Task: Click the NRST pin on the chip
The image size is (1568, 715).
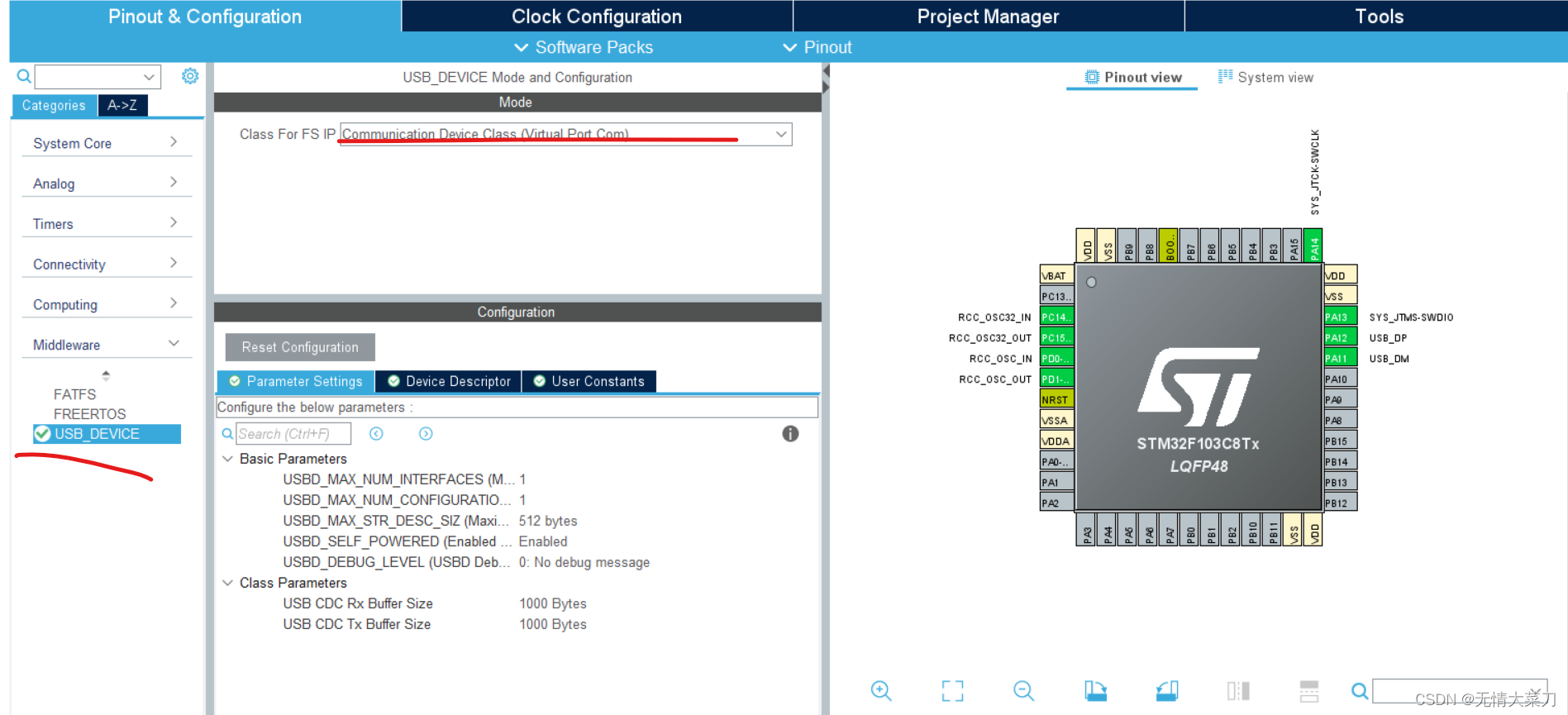Action: pyautogui.click(x=1056, y=400)
